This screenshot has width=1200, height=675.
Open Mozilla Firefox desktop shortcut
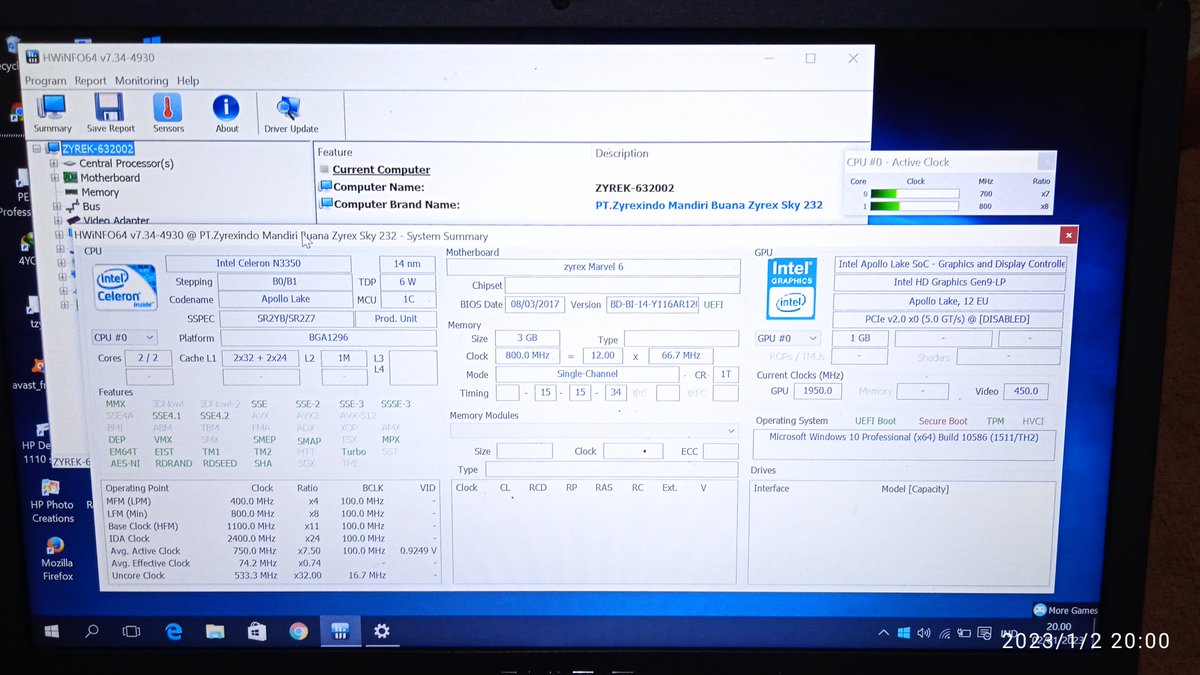coord(56,558)
